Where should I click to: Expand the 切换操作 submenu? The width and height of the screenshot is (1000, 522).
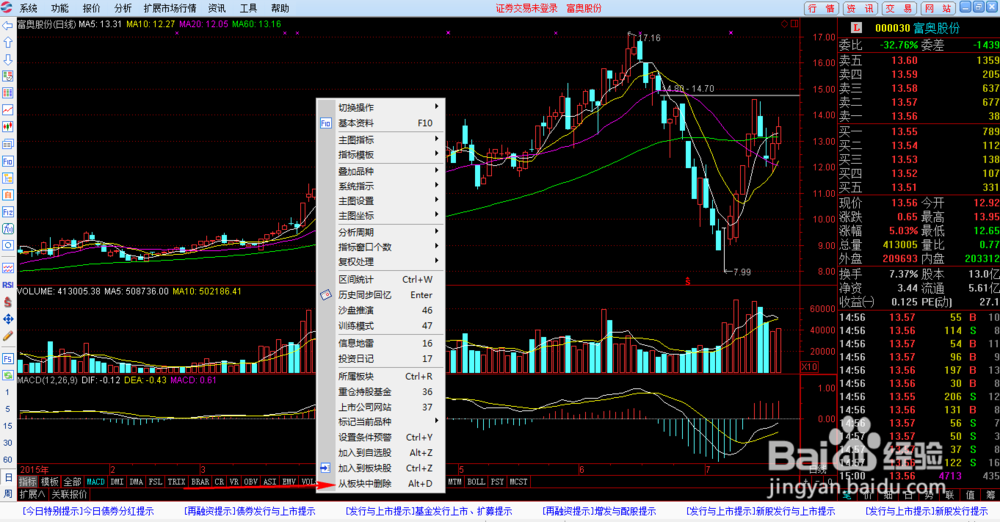[x=381, y=107]
